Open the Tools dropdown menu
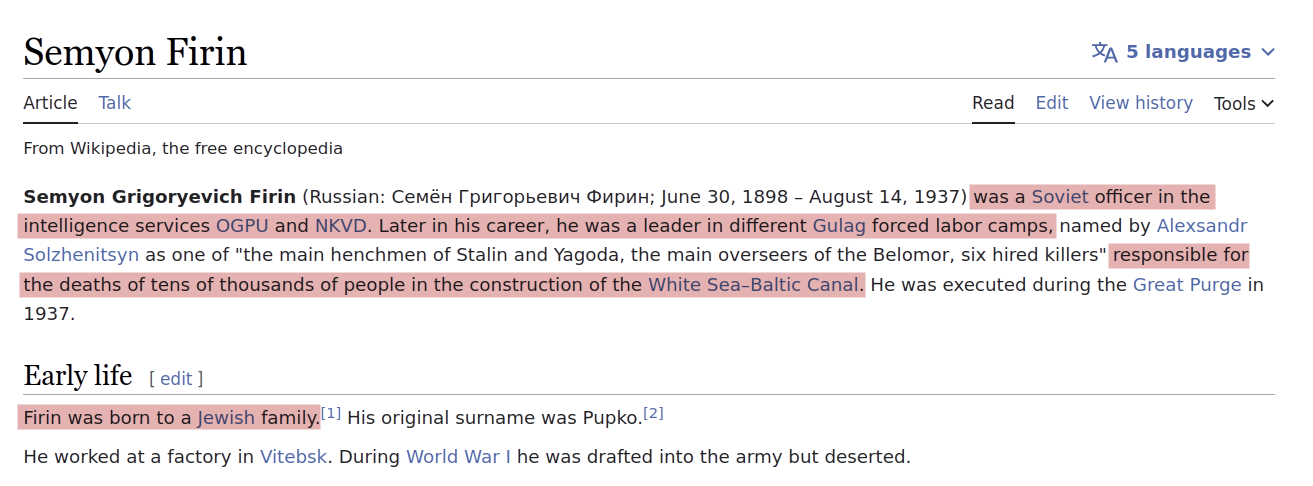Image resolution: width=1313 pixels, height=486 pixels. 1244,103
